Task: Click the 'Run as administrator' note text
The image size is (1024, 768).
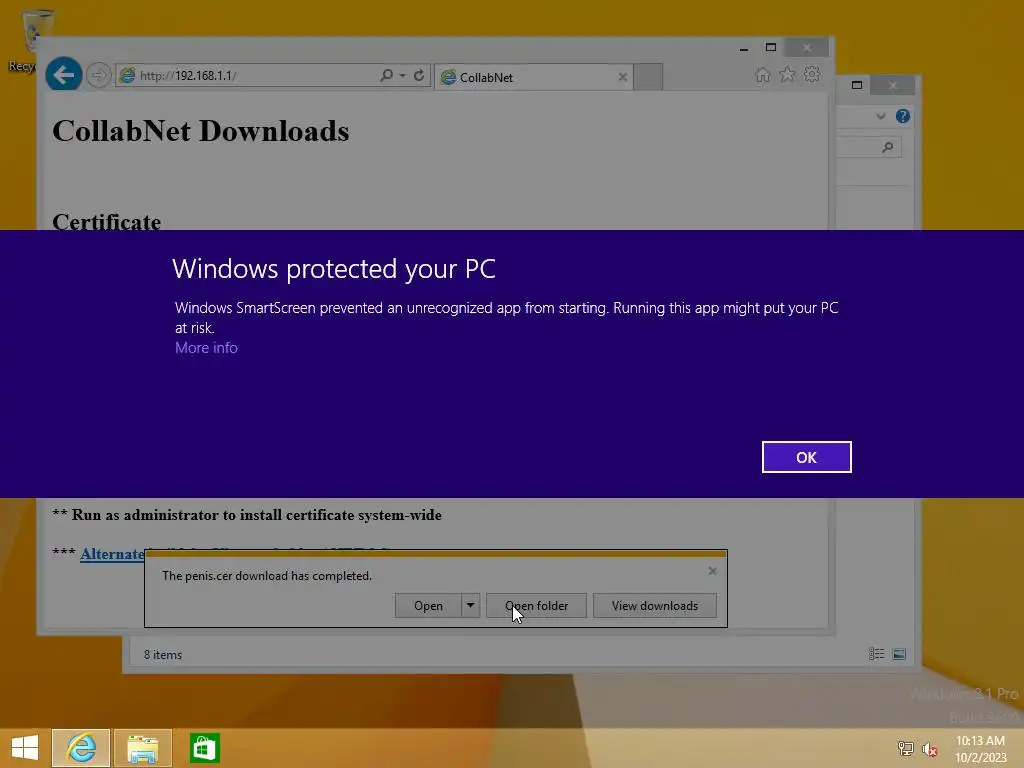Action: coord(247,515)
